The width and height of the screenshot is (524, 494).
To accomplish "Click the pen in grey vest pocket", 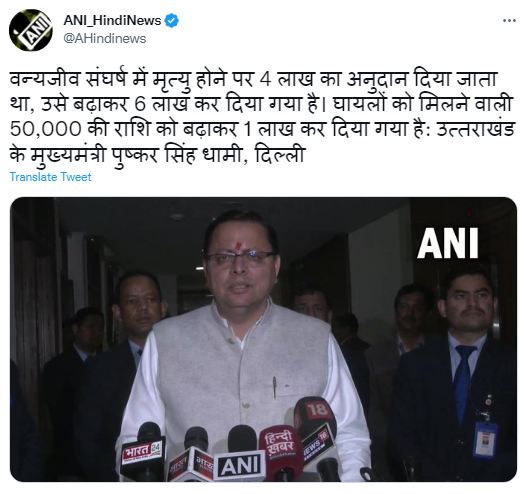I will (274, 387).
